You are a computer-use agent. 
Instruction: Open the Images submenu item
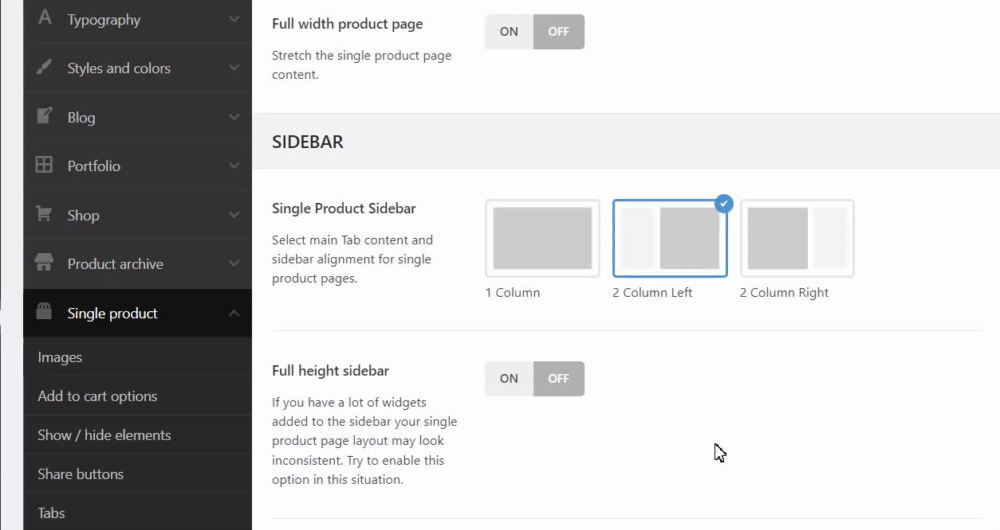[60, 357]
